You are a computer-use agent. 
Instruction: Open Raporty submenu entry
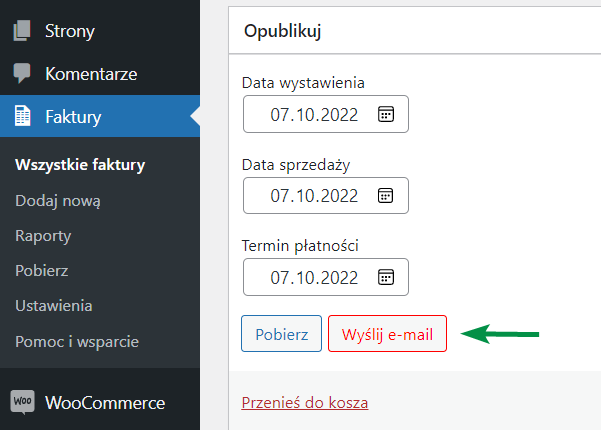coord(43,236)
